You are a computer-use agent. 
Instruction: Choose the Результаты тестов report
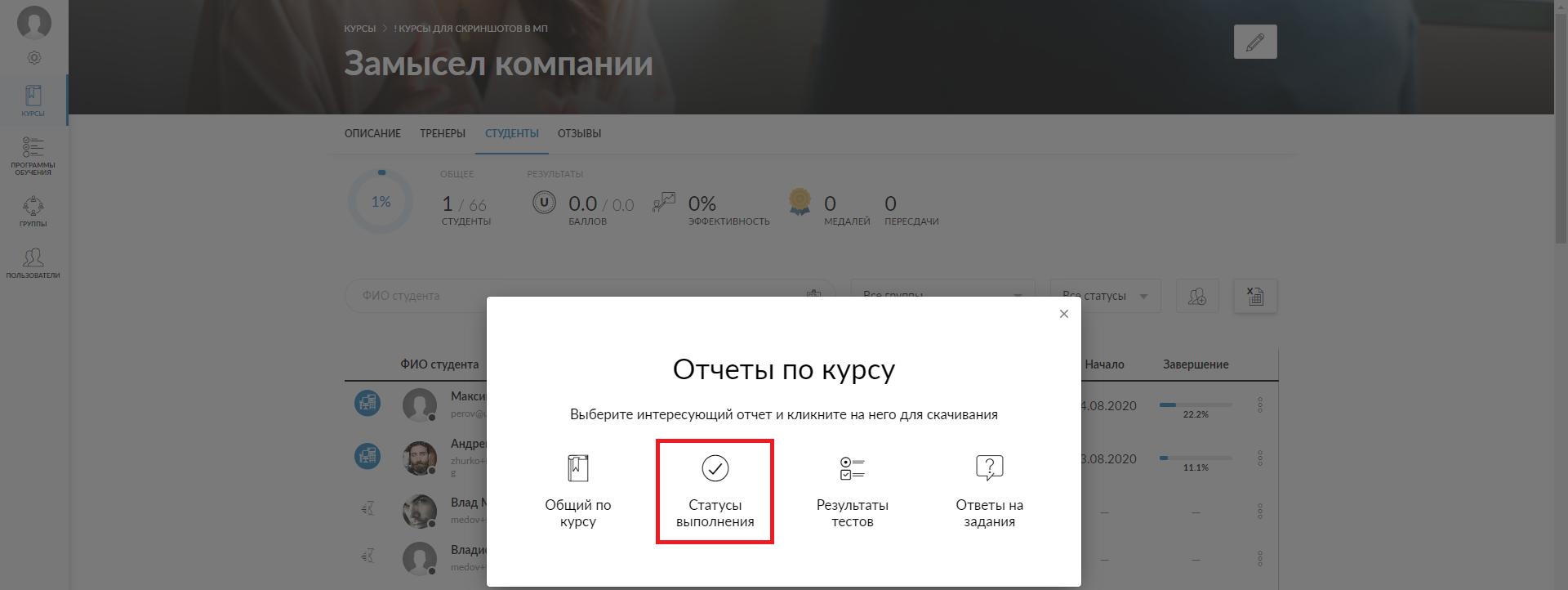point(852,491)
